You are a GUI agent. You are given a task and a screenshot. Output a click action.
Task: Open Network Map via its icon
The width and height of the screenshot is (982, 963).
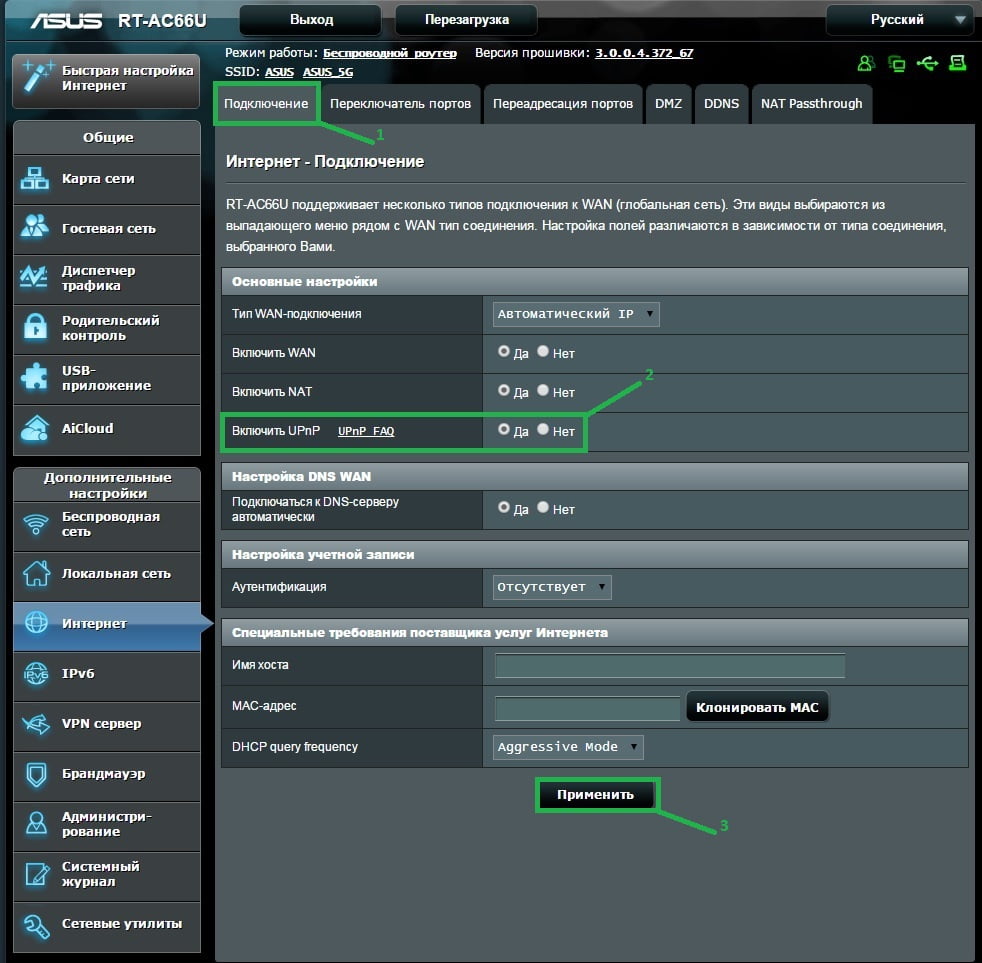[34, 178]
